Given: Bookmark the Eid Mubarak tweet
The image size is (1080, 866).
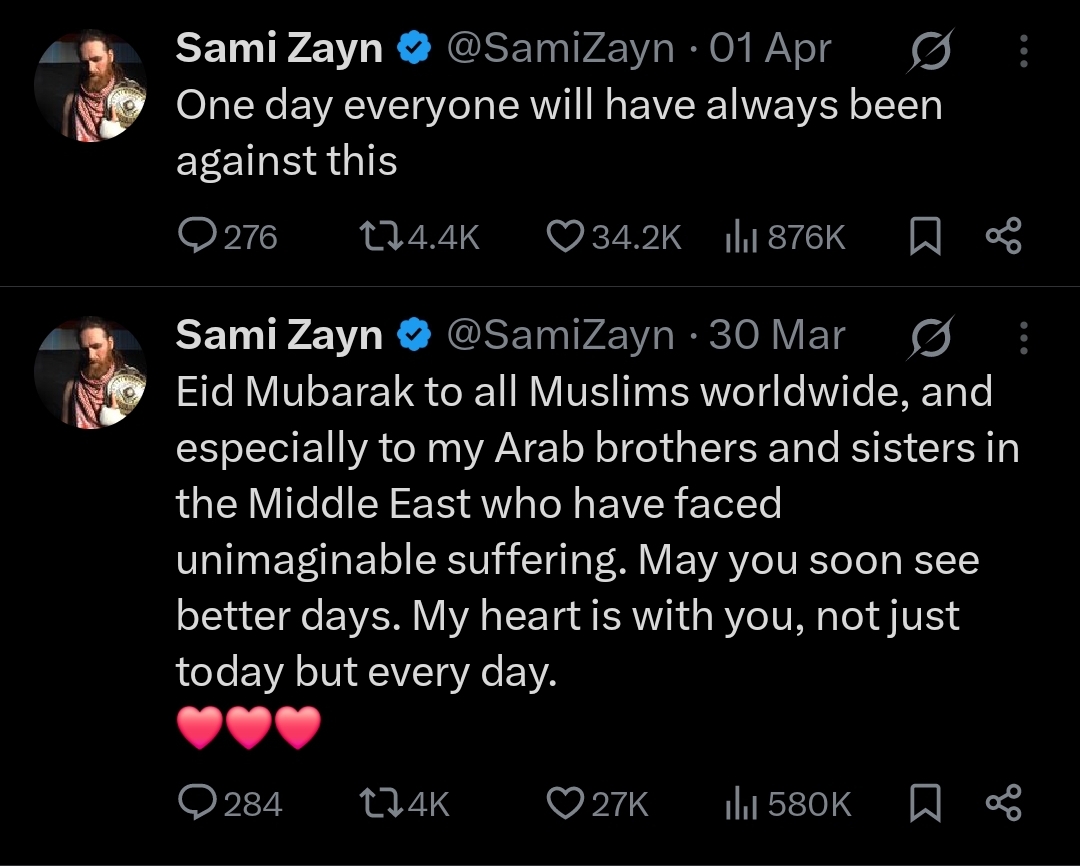Looking at the screenshot, I should coord(926,803).
